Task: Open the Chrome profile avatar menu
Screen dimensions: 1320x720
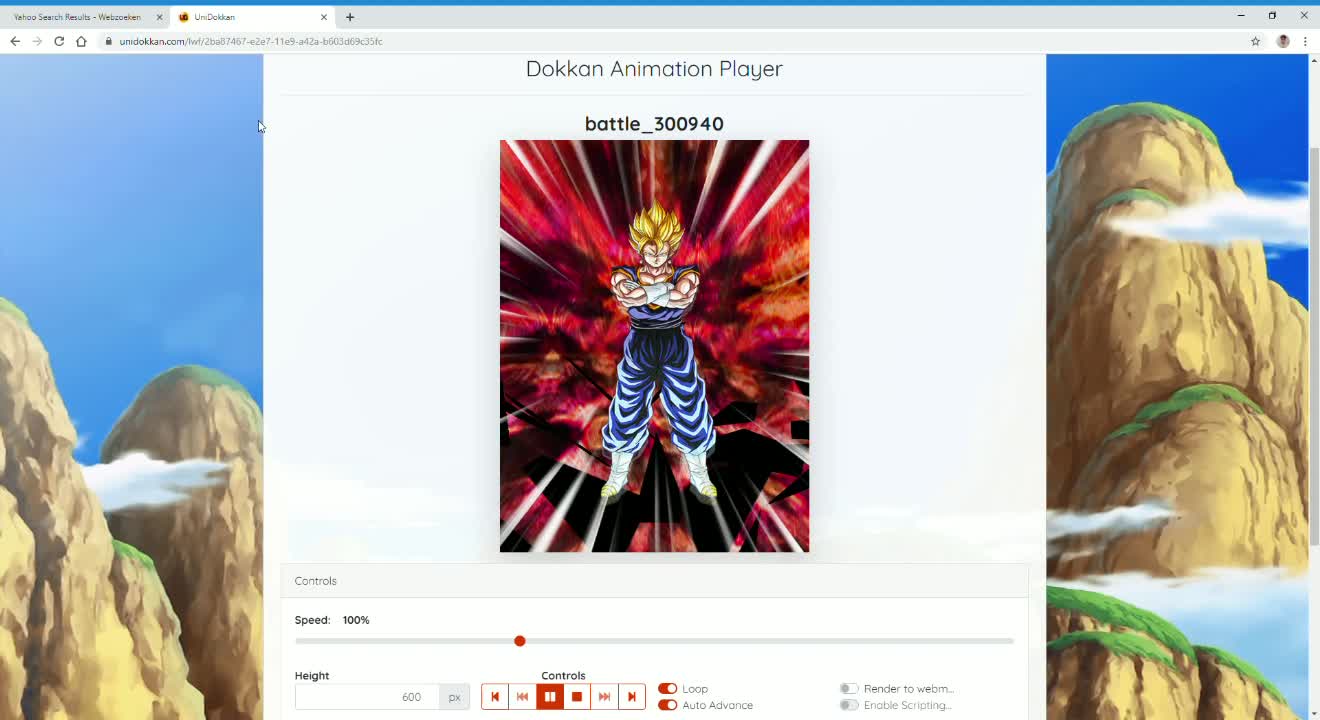Action: tap(1283, 41)
